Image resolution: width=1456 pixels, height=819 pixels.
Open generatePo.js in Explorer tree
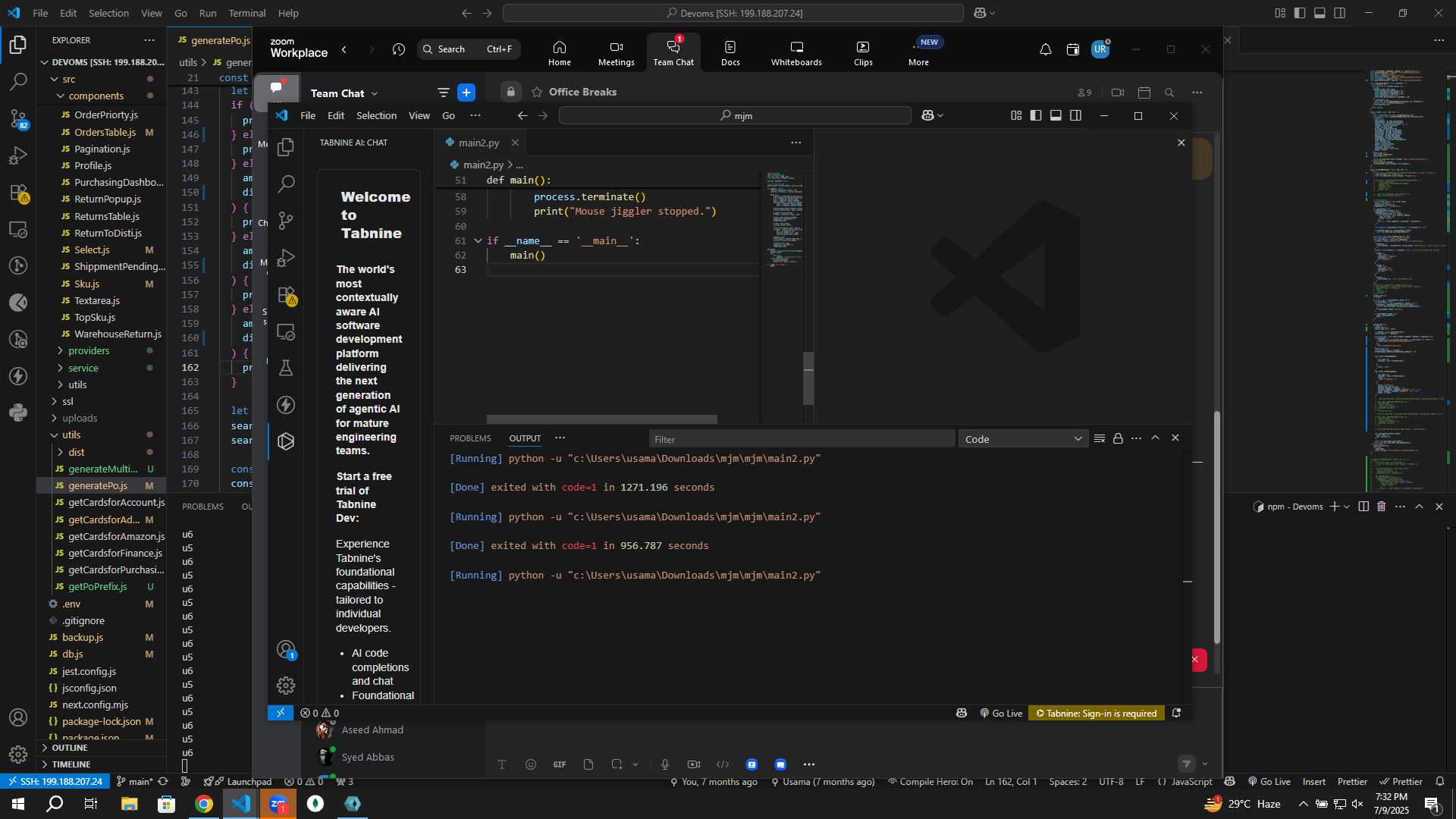pos(97,485)
